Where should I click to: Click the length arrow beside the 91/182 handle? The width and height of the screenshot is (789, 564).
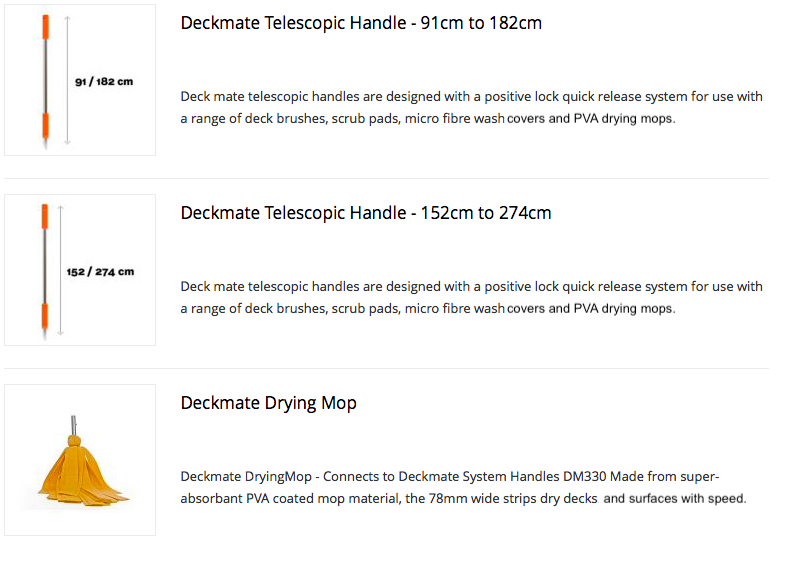[x=67, y=80]
